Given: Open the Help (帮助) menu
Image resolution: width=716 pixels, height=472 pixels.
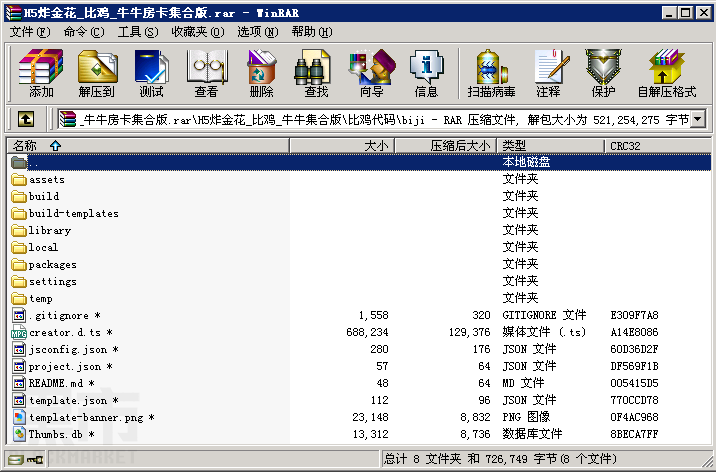Looking at the screenshot, I should point(312,32).
